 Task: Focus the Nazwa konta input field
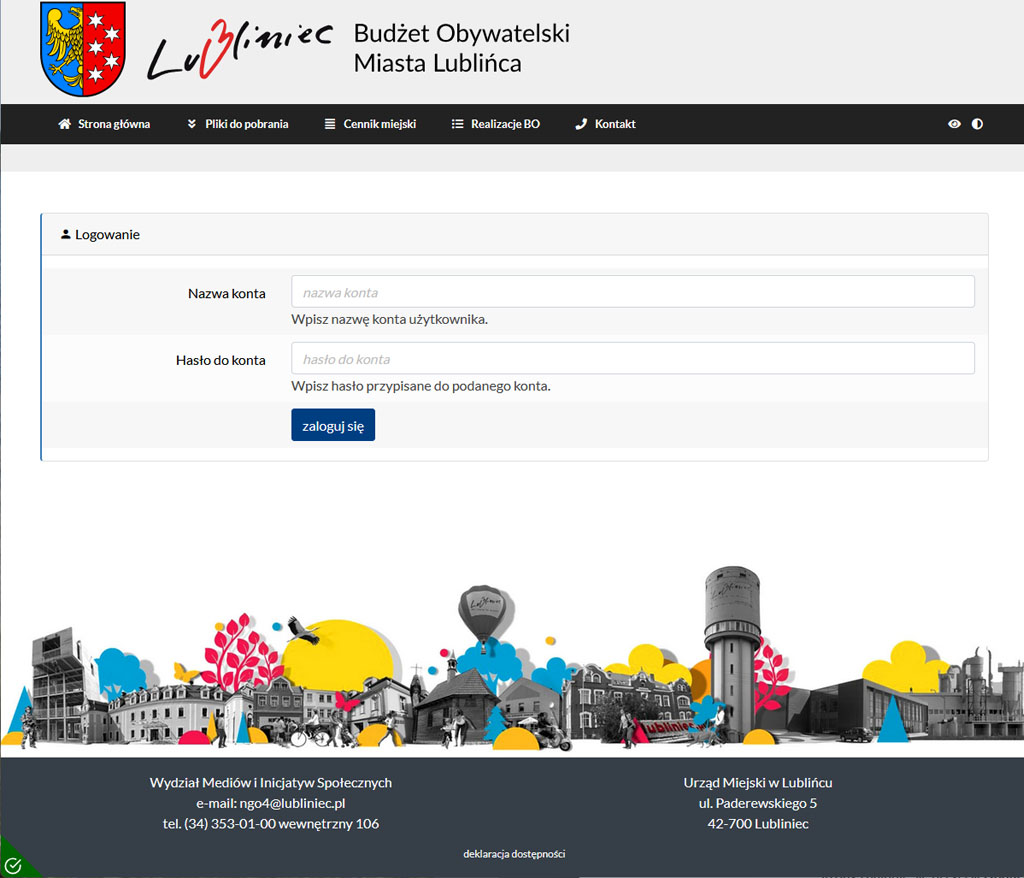tap(632, 292)
